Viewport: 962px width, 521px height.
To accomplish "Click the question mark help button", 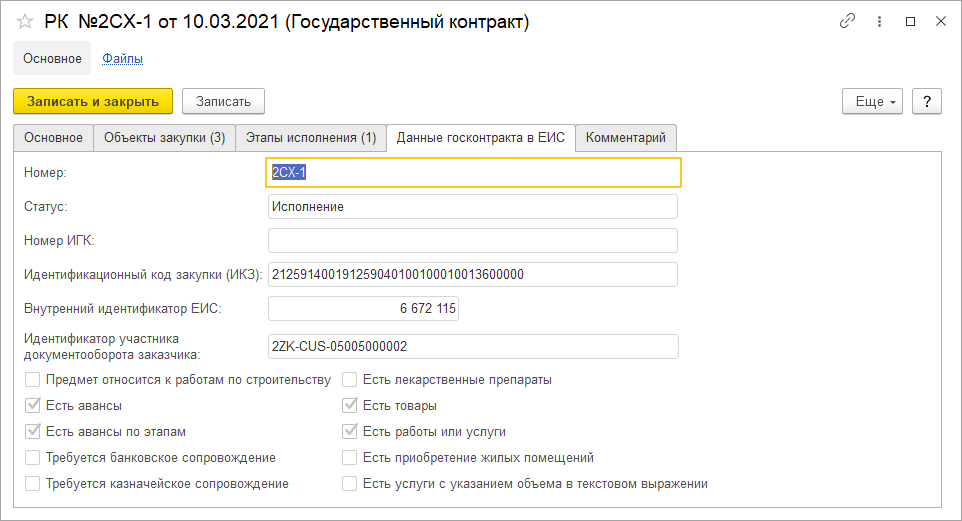I will pos(927,101).
